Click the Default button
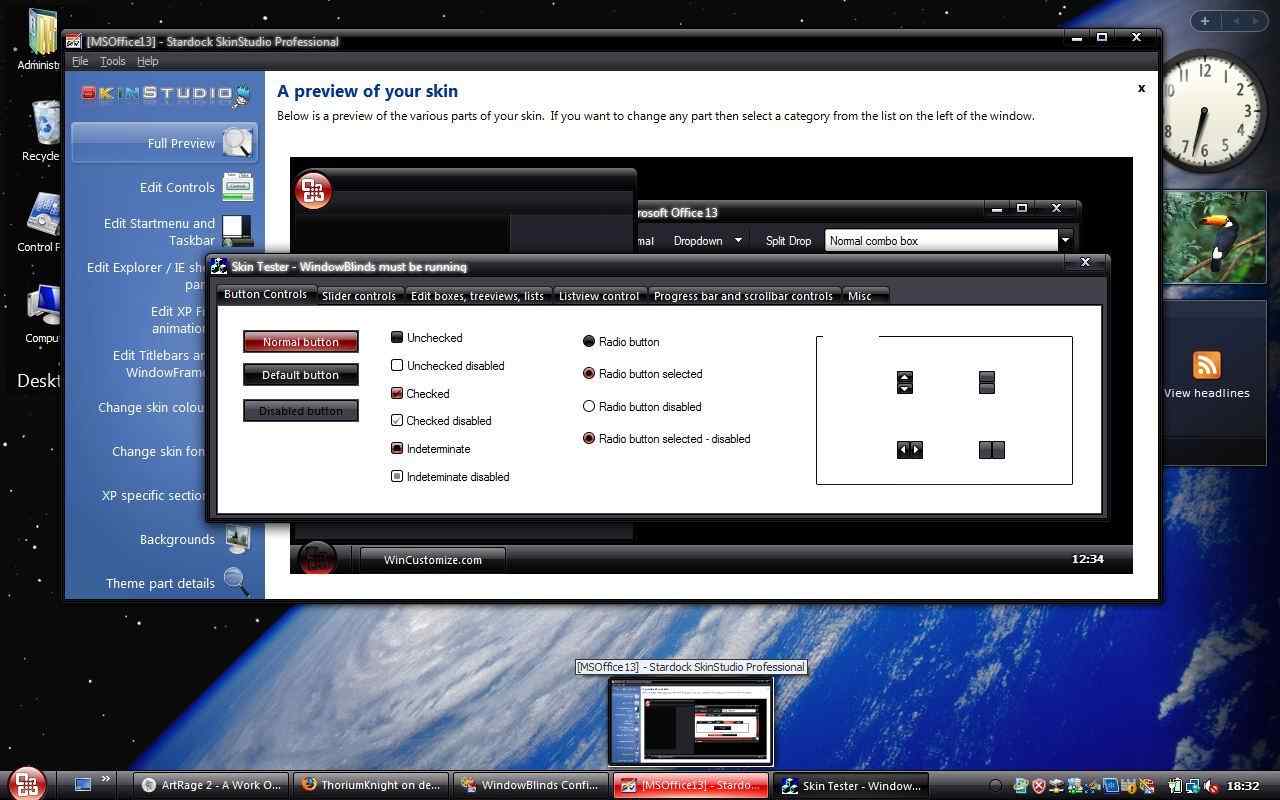Image resolution: width=1280 pixels, height=800 pixels. coord(301,375)
